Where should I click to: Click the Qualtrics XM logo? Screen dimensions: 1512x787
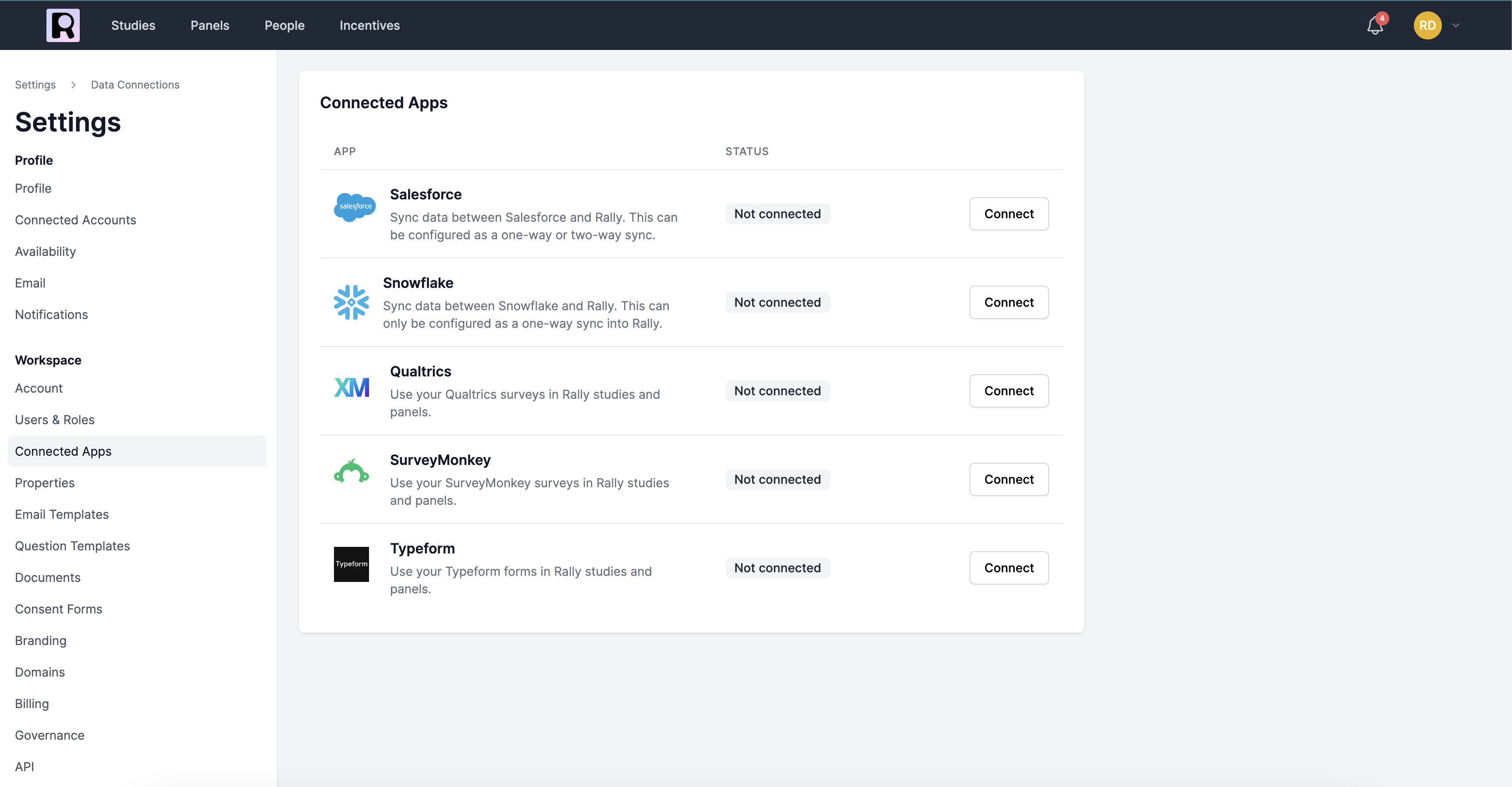tap(351, 387)
